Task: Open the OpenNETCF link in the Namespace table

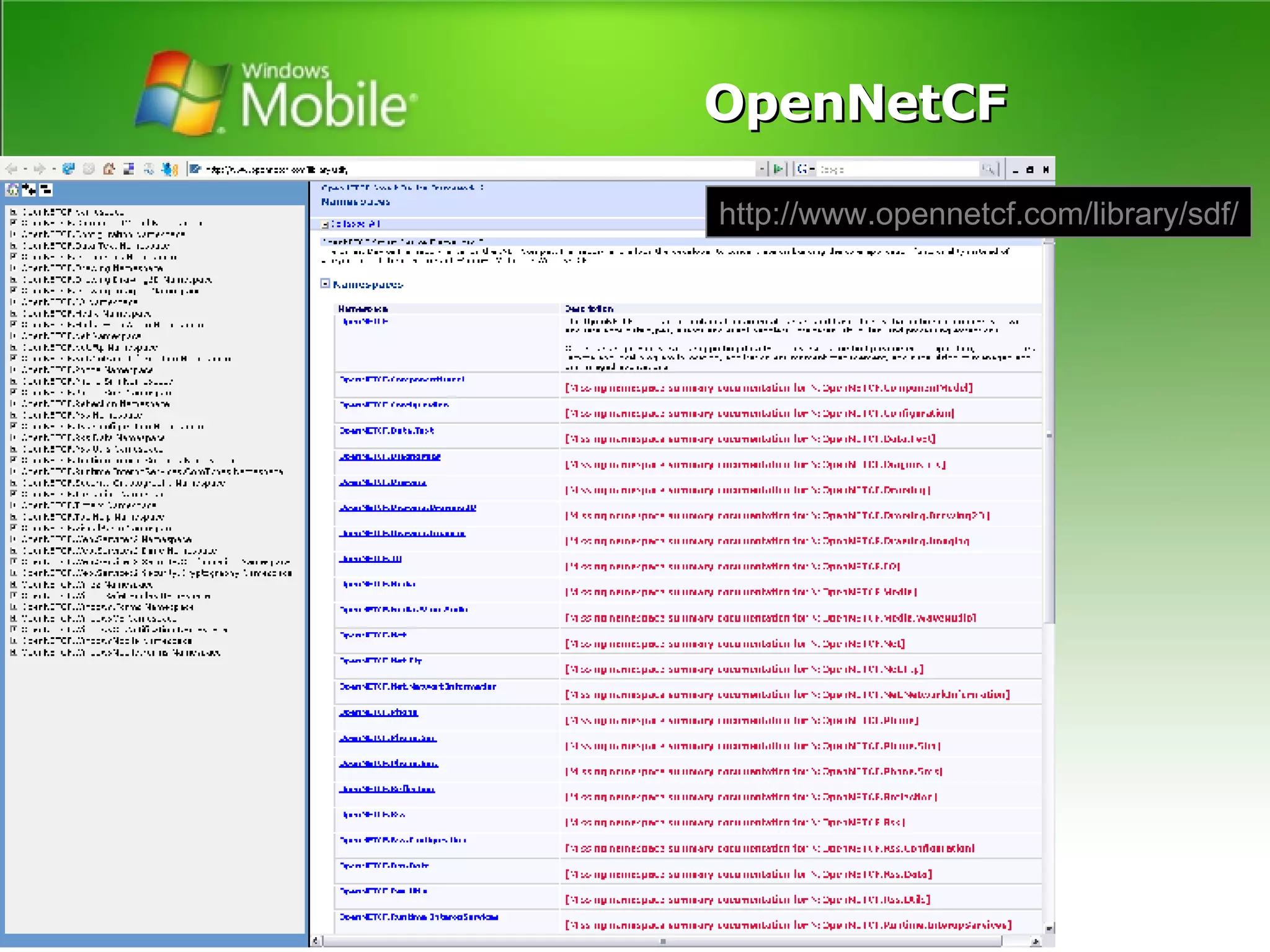Action: (365, 321)
